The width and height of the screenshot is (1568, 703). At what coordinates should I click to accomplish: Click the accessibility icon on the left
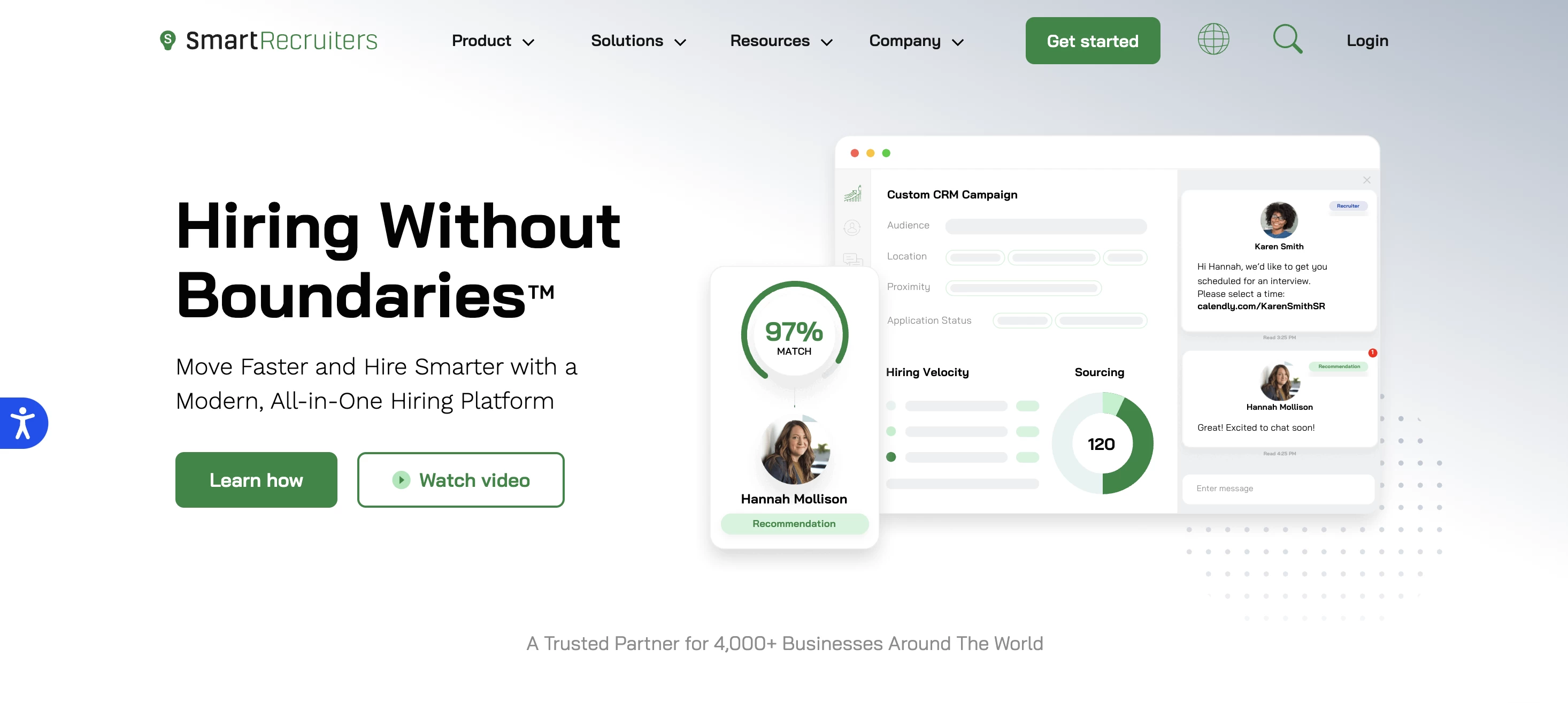coord(22,421)
